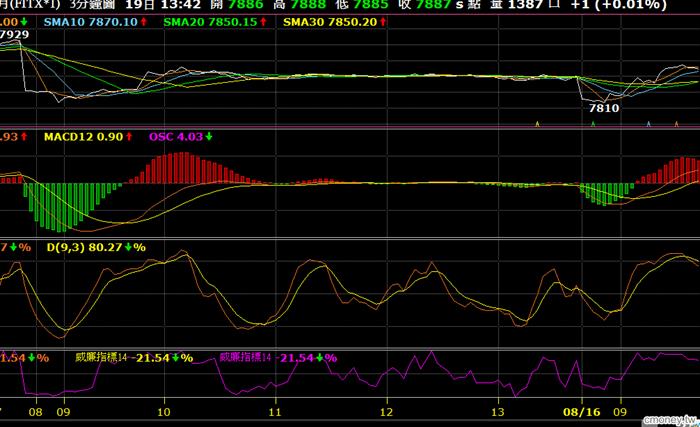Viewport: 700px width, 427px height.
Task: Select the OSC 4.03 label
Action: pyautogui.click(x=181, y=137)
